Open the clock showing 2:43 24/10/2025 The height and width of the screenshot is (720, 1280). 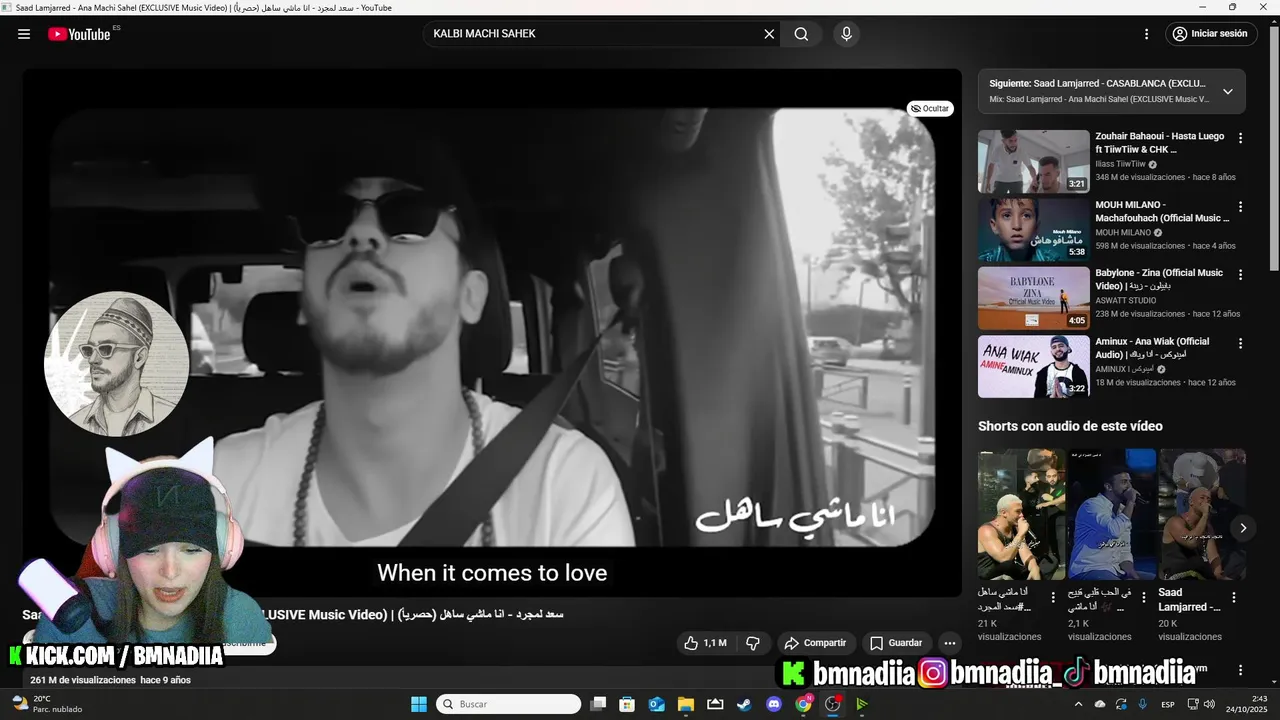click(x=1249, y=704)
